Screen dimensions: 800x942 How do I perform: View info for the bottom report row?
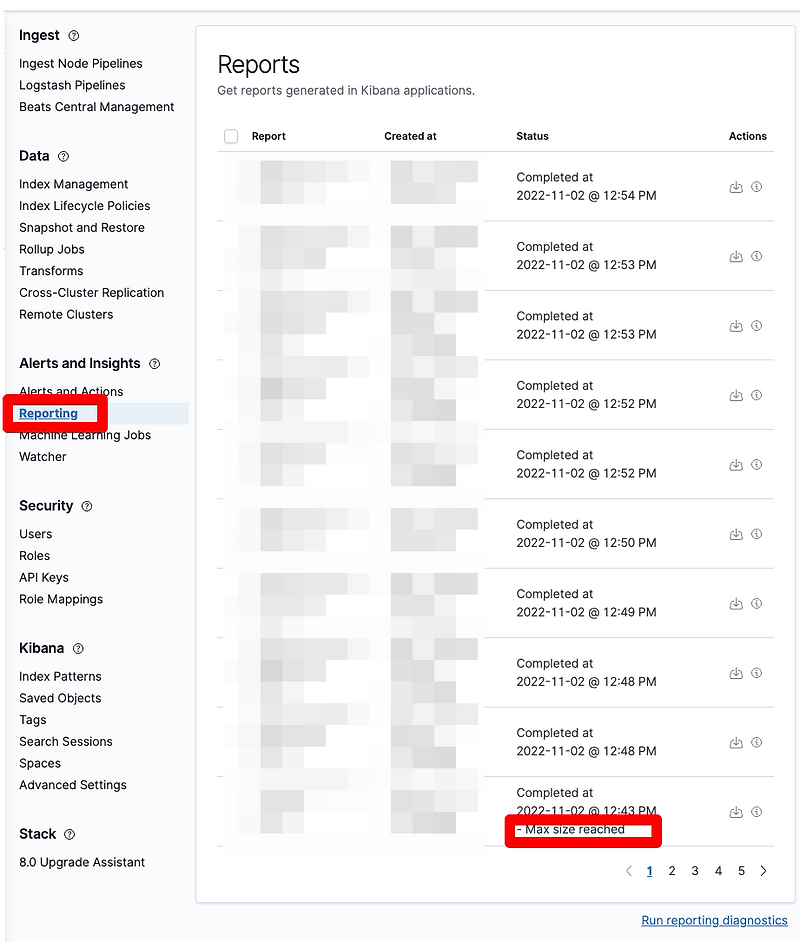pyautogui.click(x=757, y=812)
